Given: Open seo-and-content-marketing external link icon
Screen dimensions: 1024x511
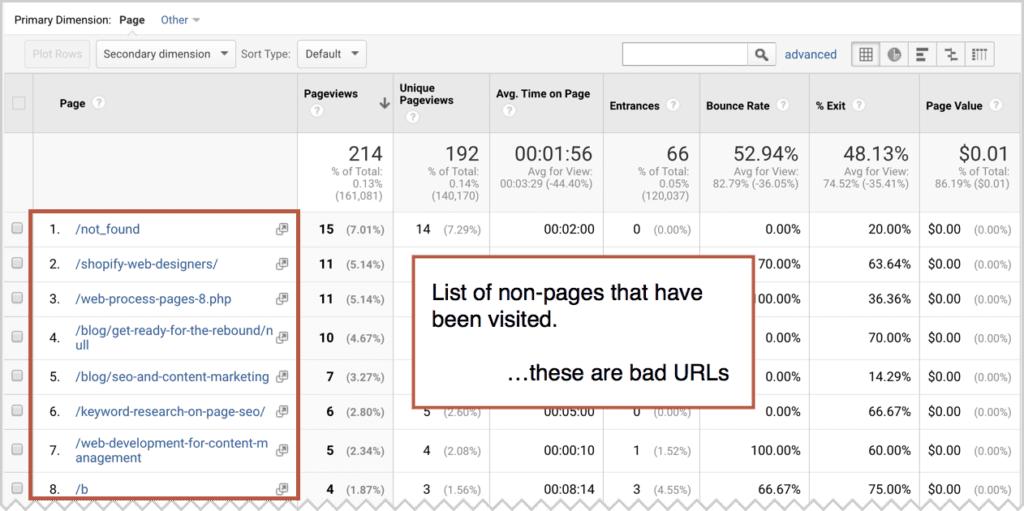Looking at the screenshot, I should 281,377.
